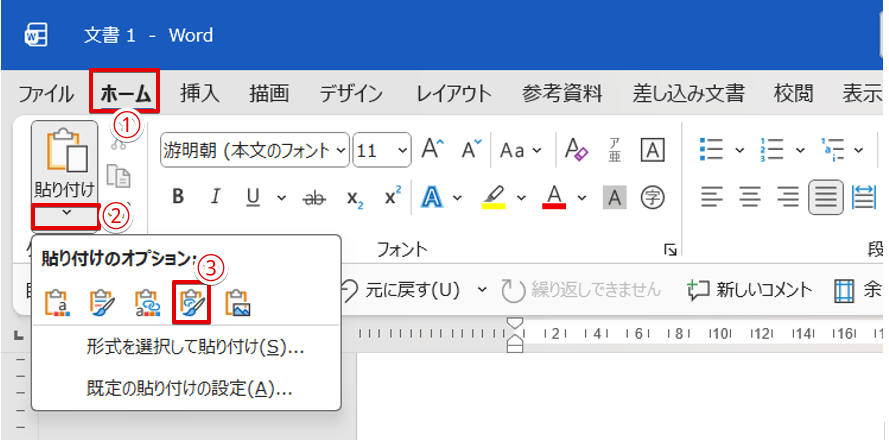The width and height of the screenshot is (889, 440).
Task: Open bullet library dropdown arrow
Action: coord(739,150)
